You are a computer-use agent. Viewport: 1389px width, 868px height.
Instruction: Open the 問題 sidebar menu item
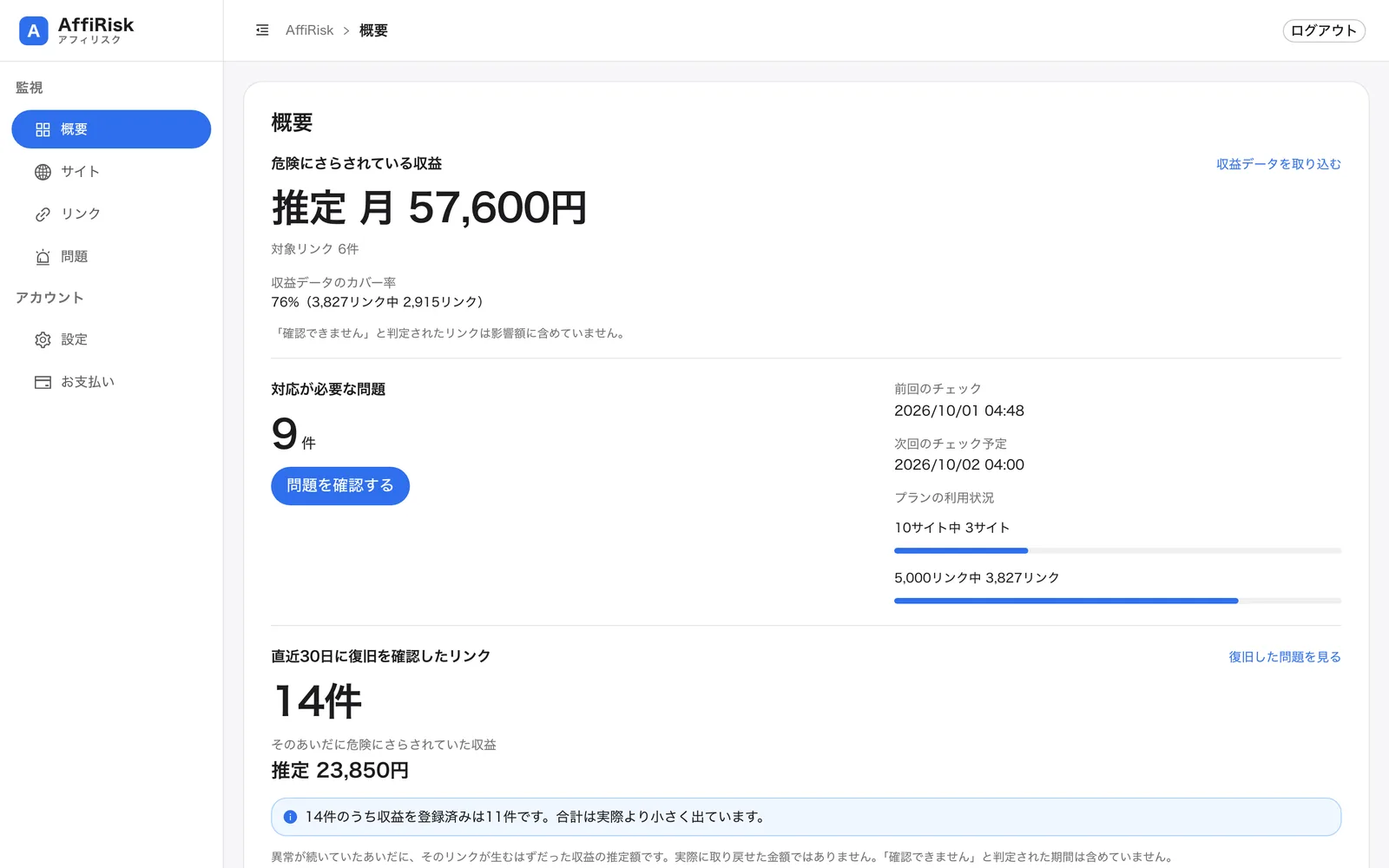click(x=111, y=257)
